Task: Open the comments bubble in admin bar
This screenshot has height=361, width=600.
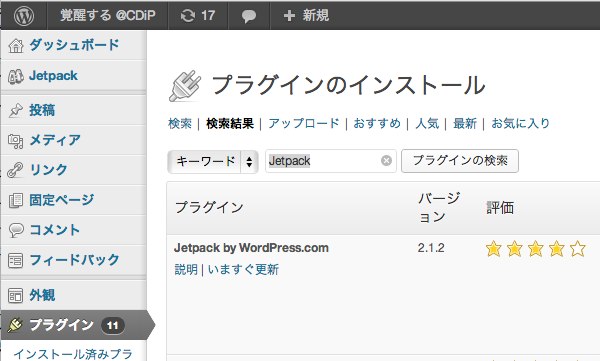Action: pos(249,16)
